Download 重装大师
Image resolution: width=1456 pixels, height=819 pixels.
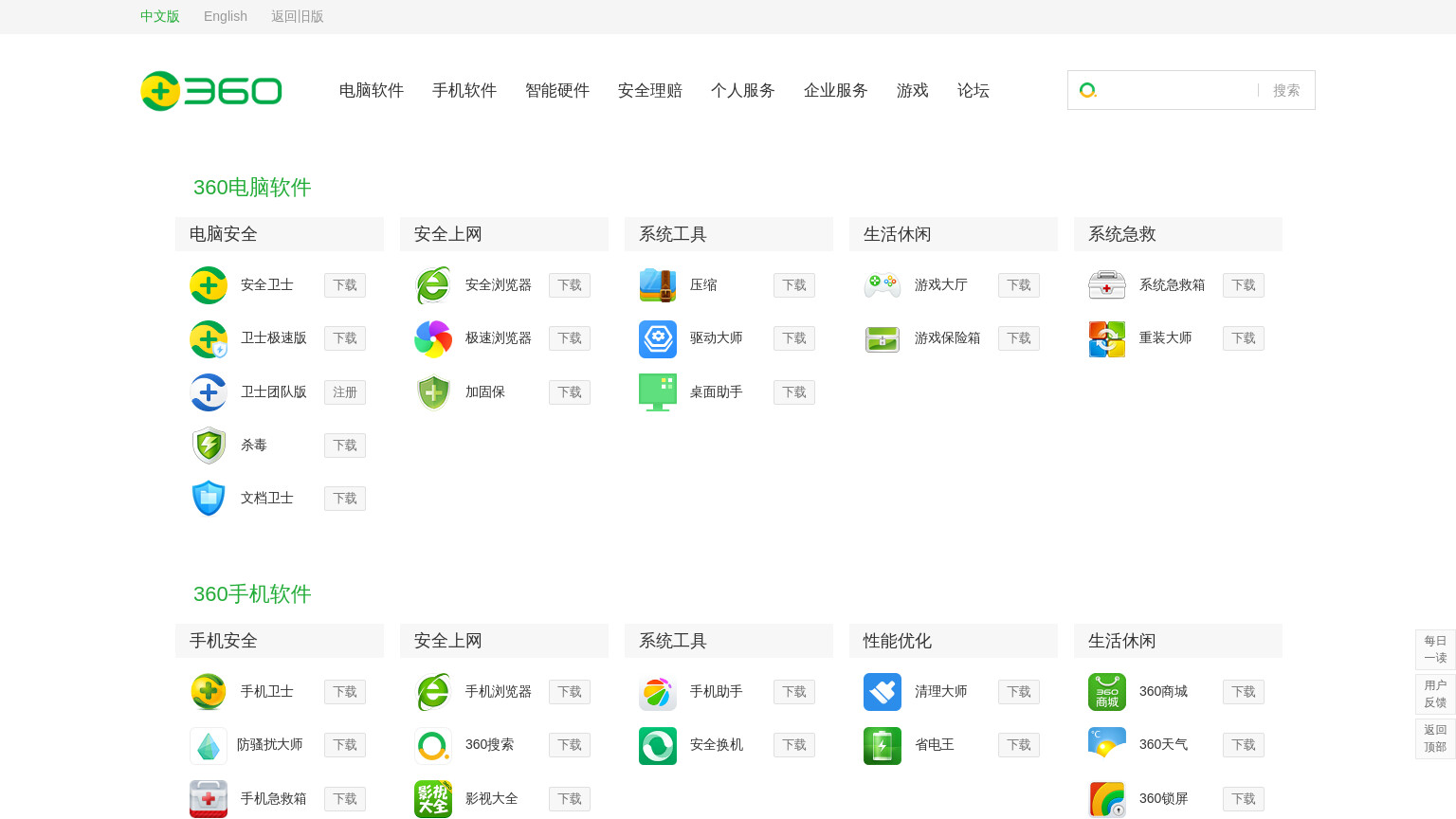tap(1244, 338)
